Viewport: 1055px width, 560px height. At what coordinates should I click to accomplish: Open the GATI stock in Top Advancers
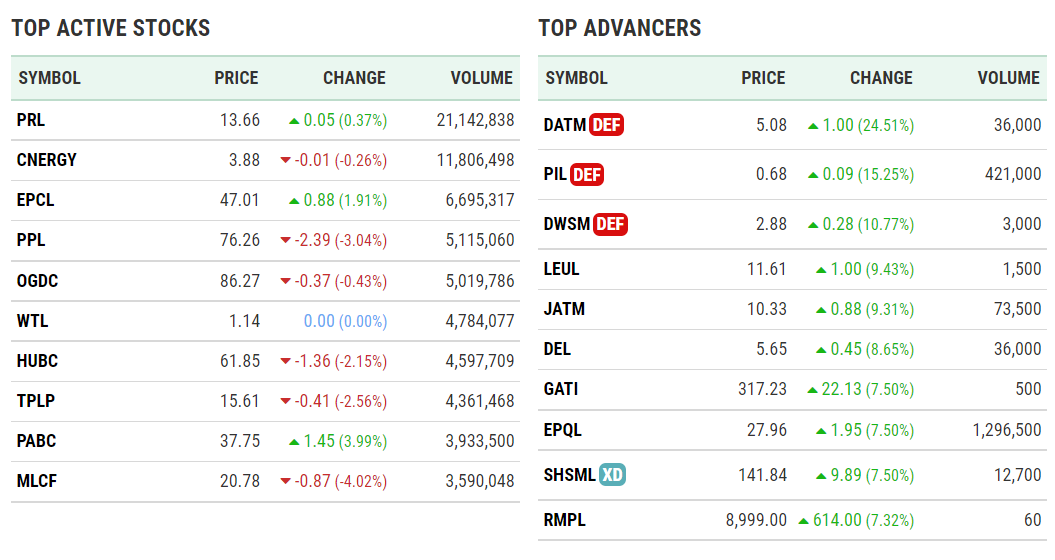point(561,389)
